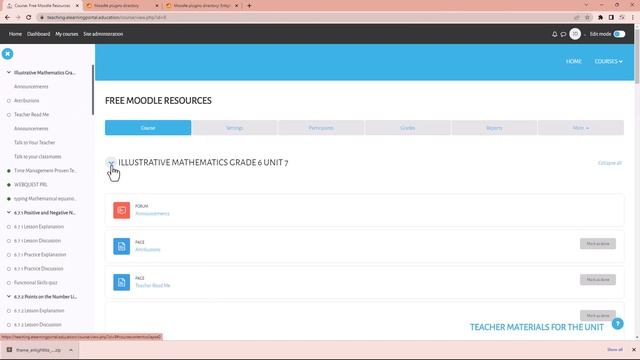The height and width of the screenshot is (360, 640).
Task: Click Collapse all link
Action: pos(610,163)
